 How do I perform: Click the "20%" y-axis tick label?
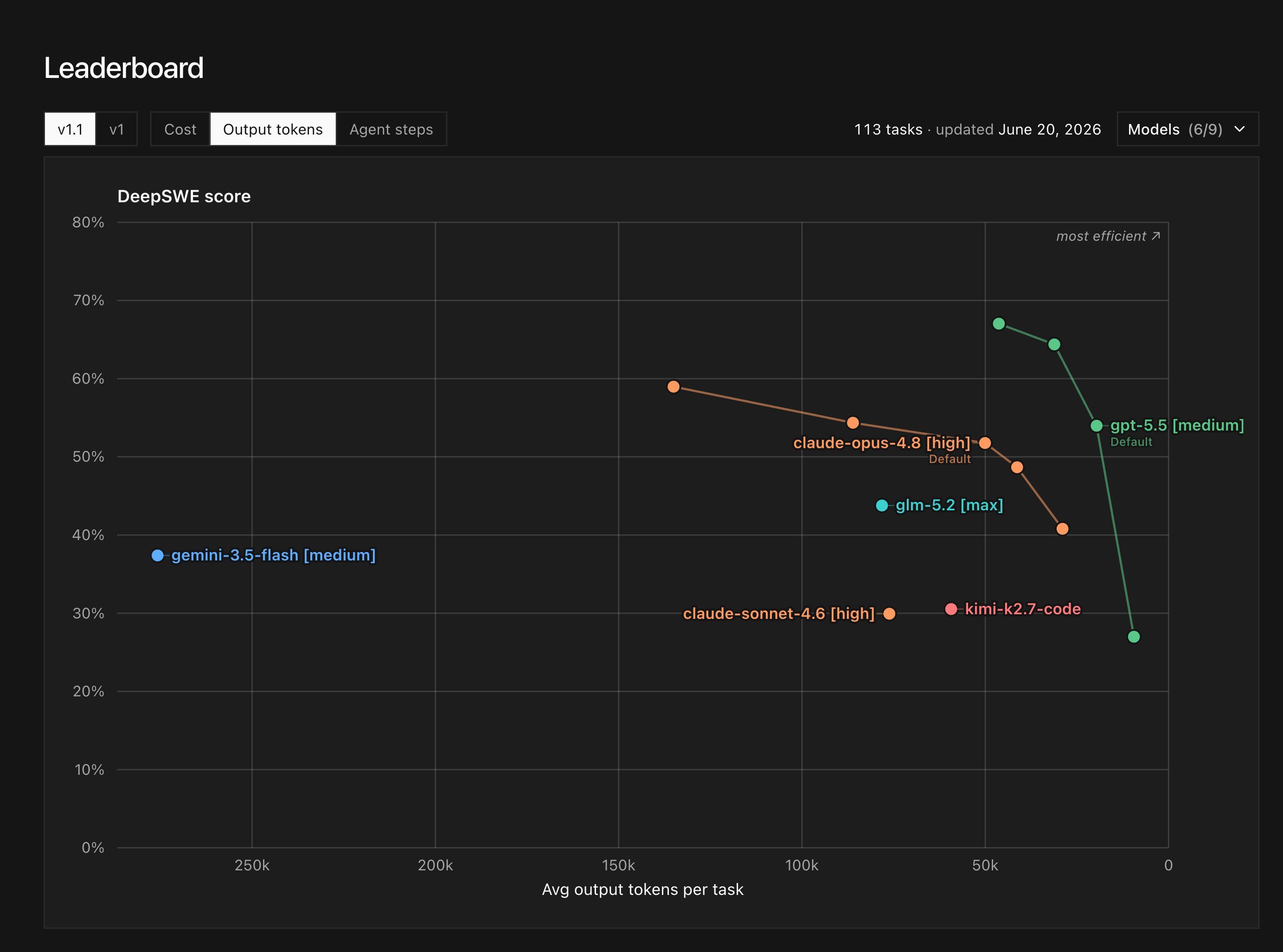(x=88, y=692)
